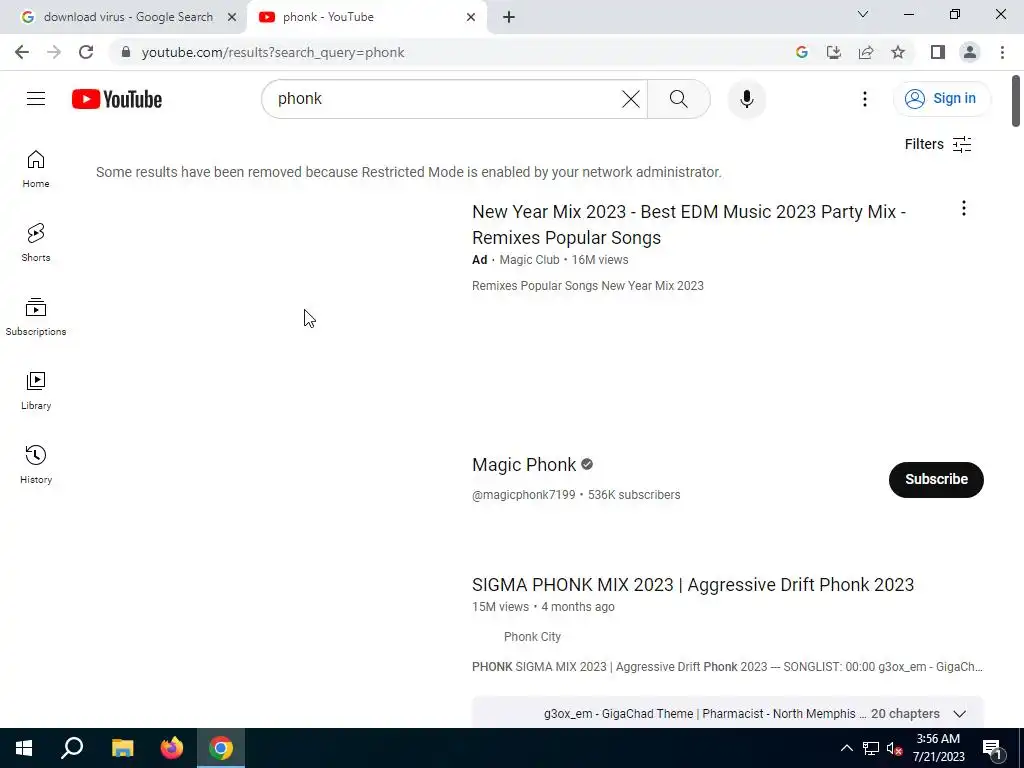This screenshot has height=768, width=1024.
Task: Open the Phonk City channel link
Action: 532,637
